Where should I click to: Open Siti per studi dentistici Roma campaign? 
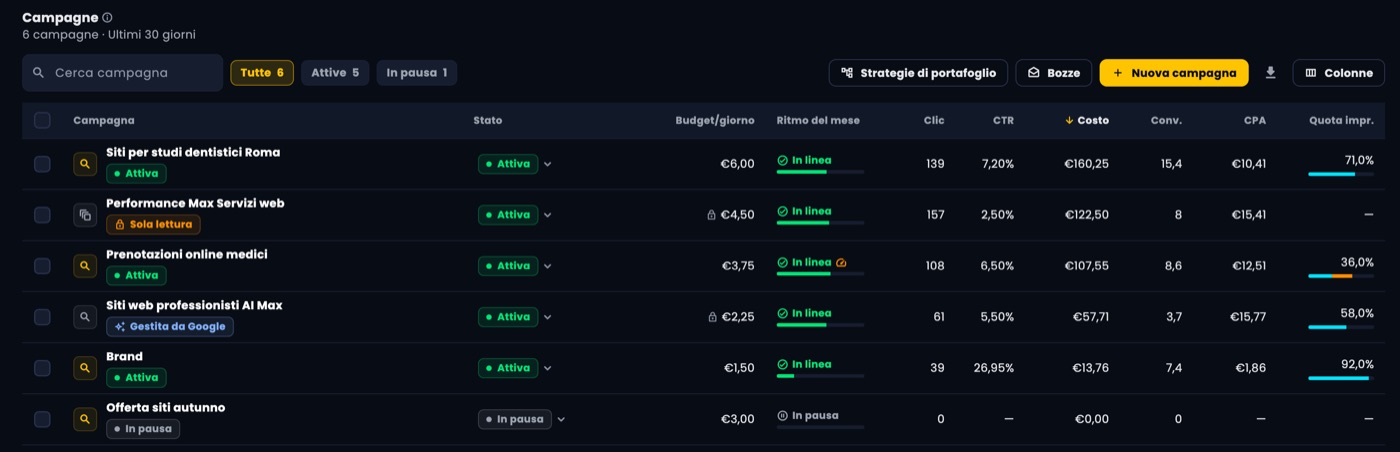193,152
